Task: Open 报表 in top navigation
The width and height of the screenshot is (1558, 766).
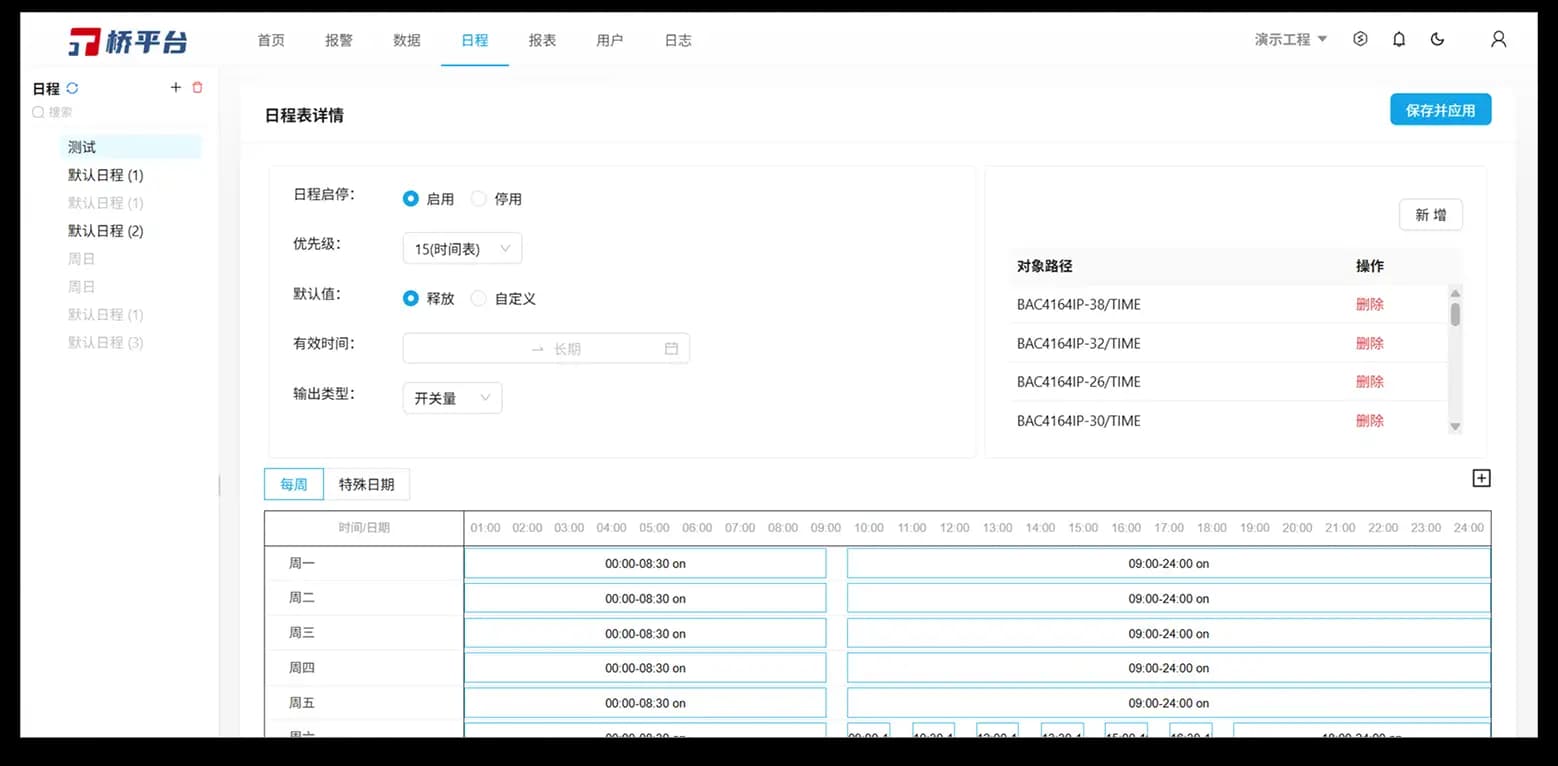Action: pos(542,40)
